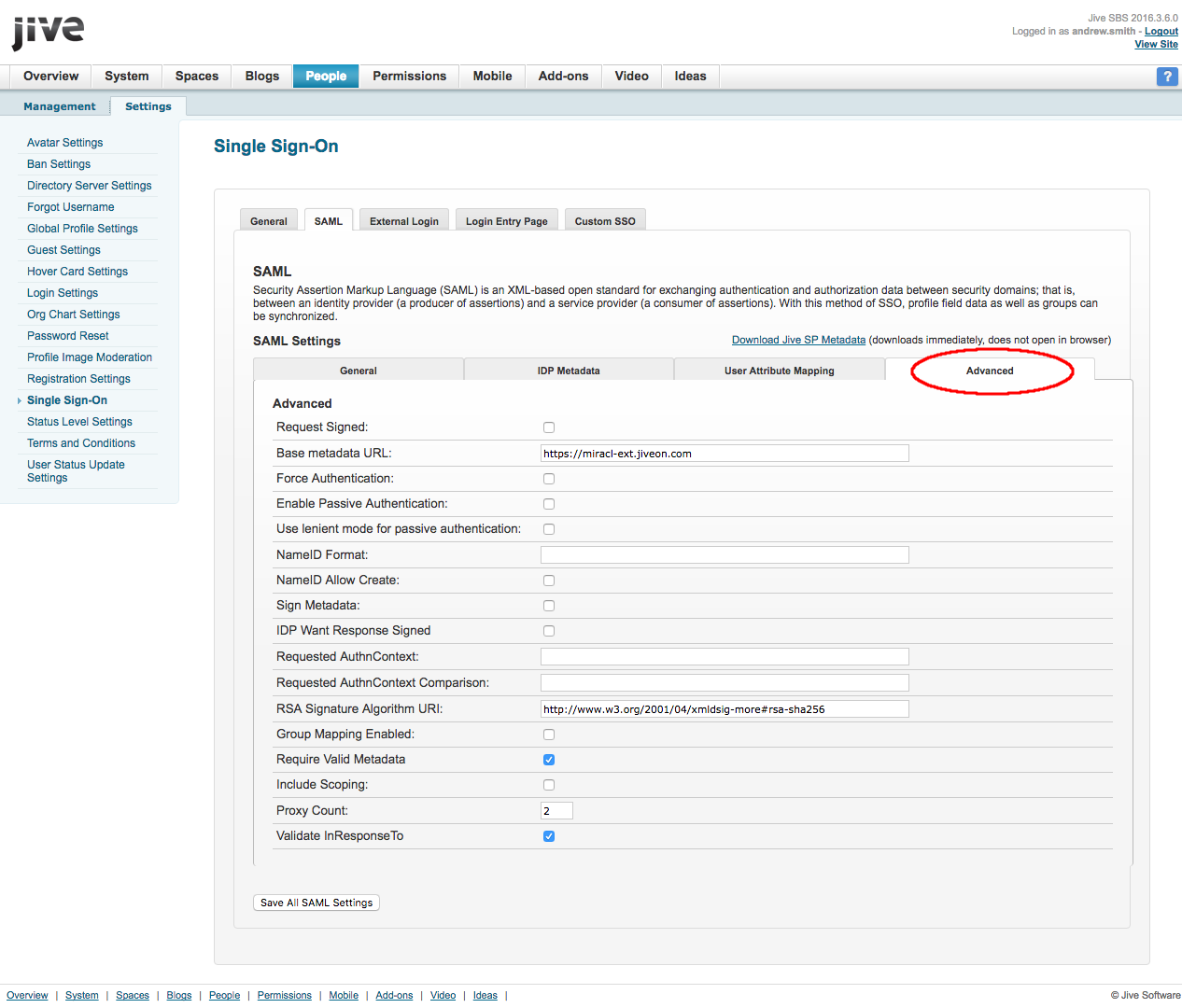
Task: Select the Advanced SAML tab
Action: [990, 370]
